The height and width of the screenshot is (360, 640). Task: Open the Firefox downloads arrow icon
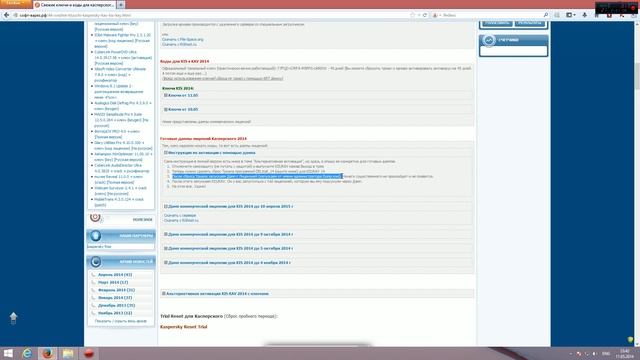(x=584, y=15)
